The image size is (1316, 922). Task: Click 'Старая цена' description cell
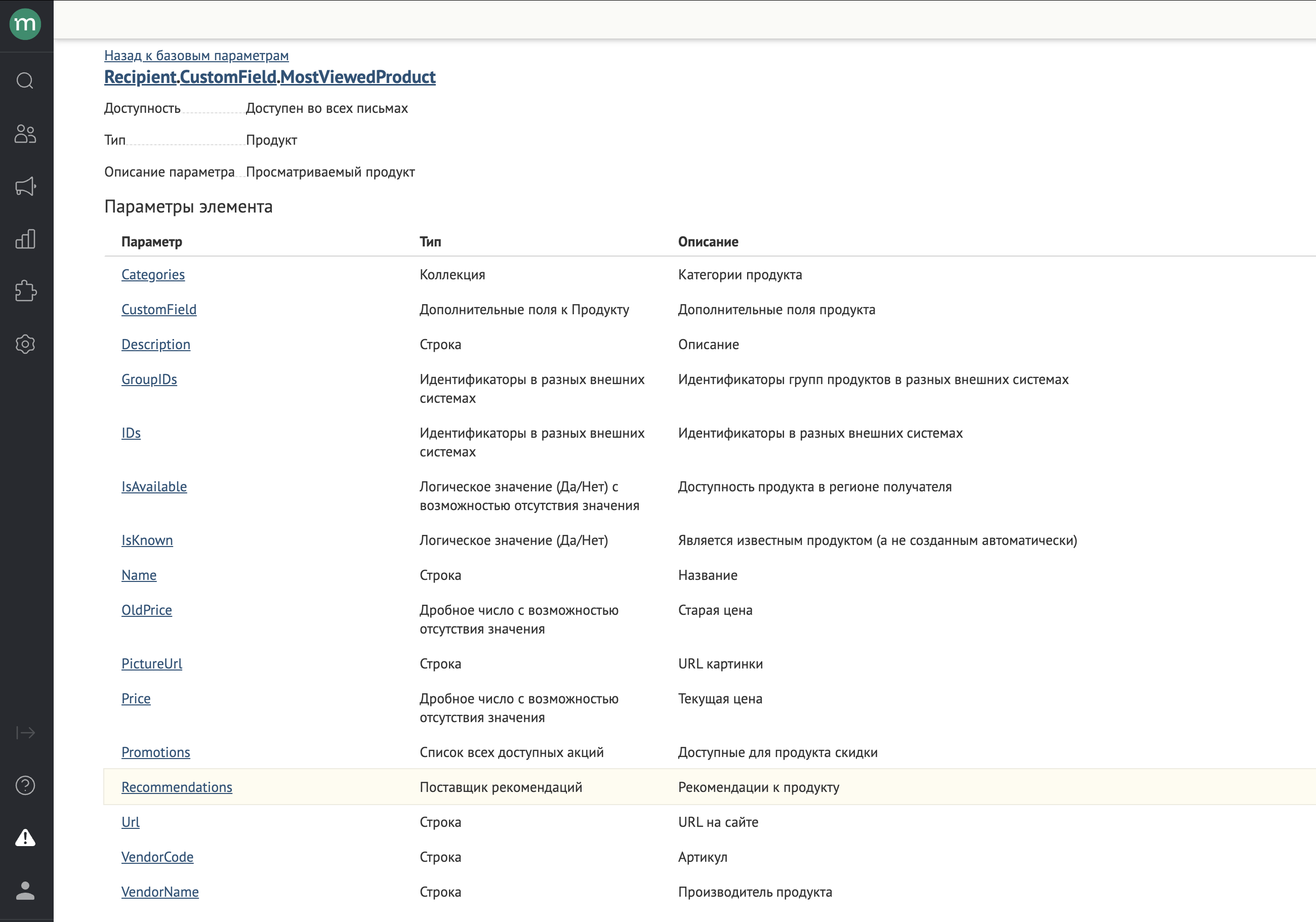coord(715,610)
